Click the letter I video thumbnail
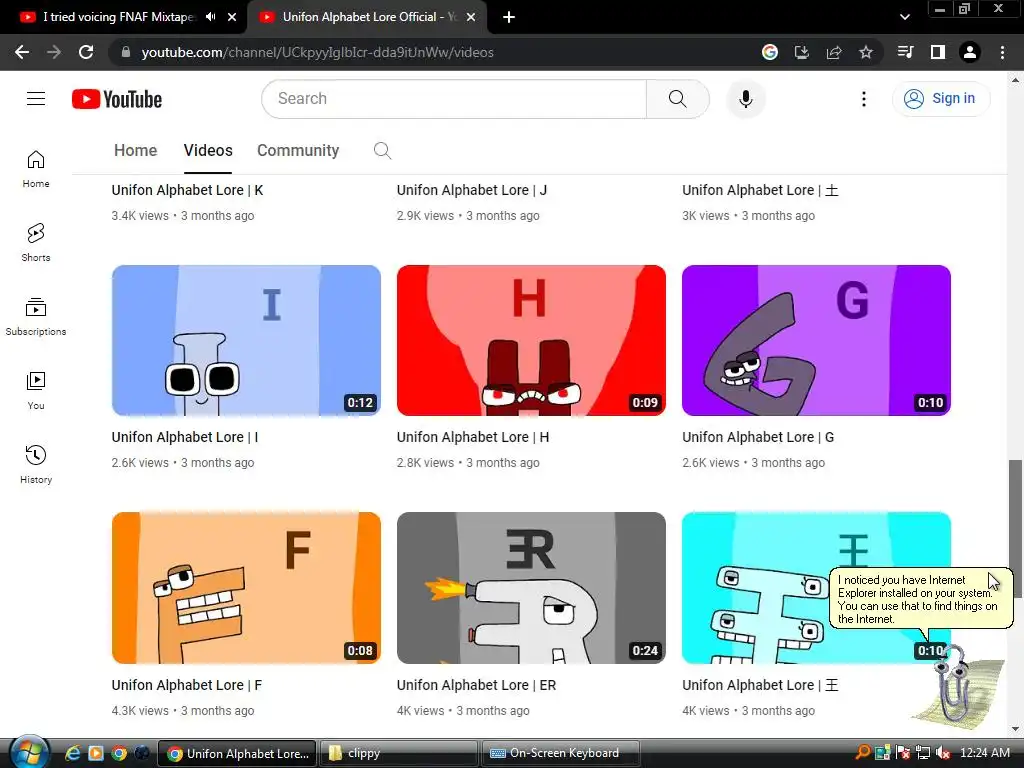The image size is (1024, 768). click(246, 340)
